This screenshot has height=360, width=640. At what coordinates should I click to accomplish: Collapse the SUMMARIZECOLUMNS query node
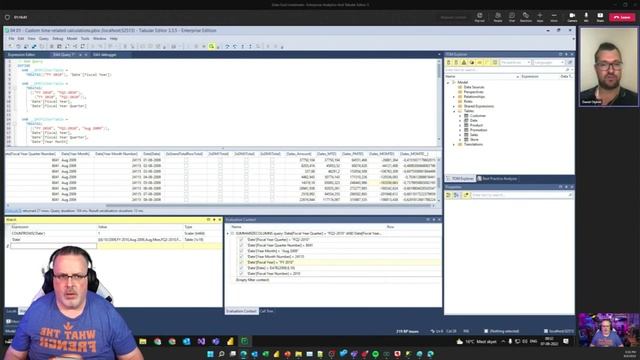coord(228,233)
